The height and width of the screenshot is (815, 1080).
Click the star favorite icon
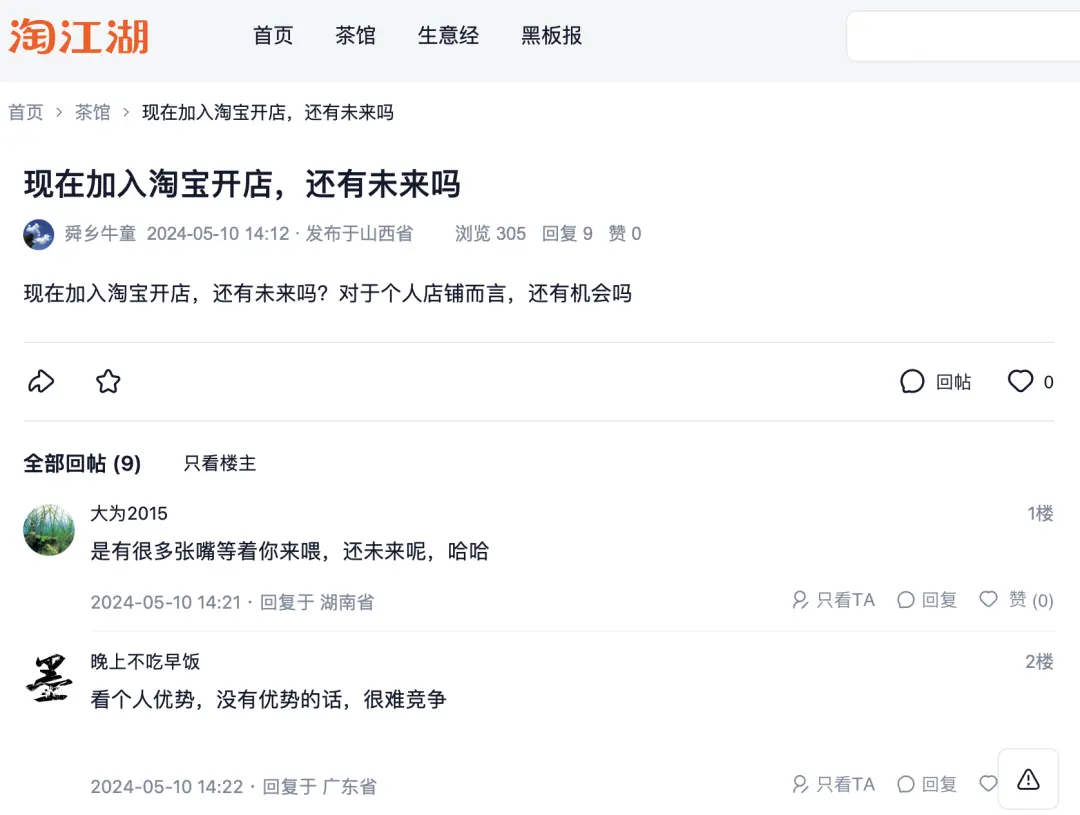[x=108, y=381]
